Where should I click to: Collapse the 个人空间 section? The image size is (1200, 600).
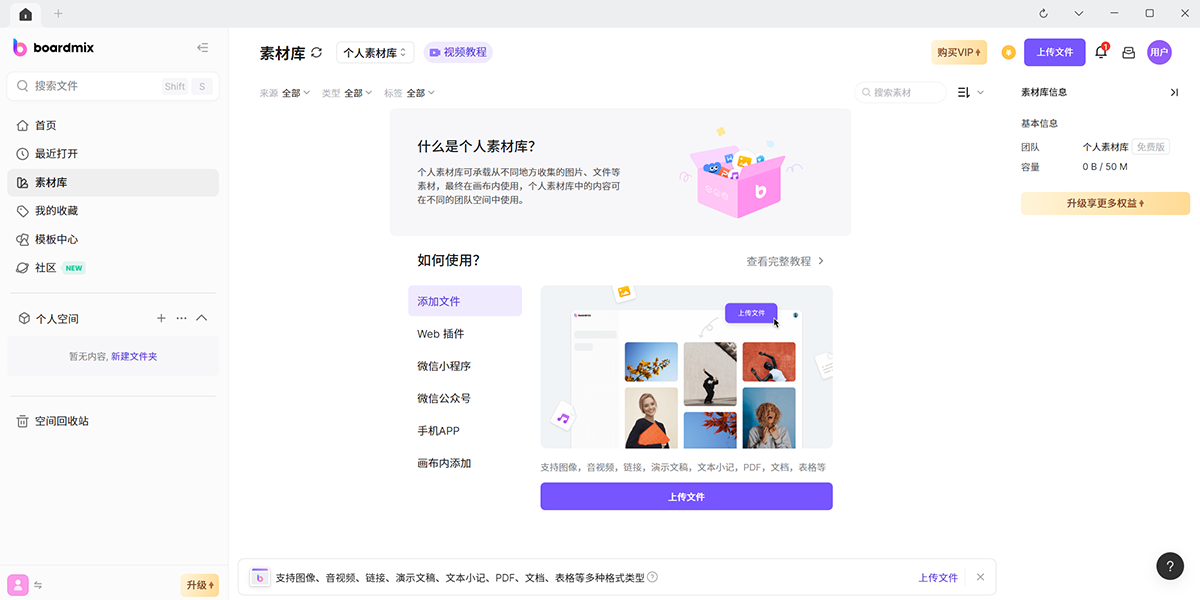tap(201, 318)
